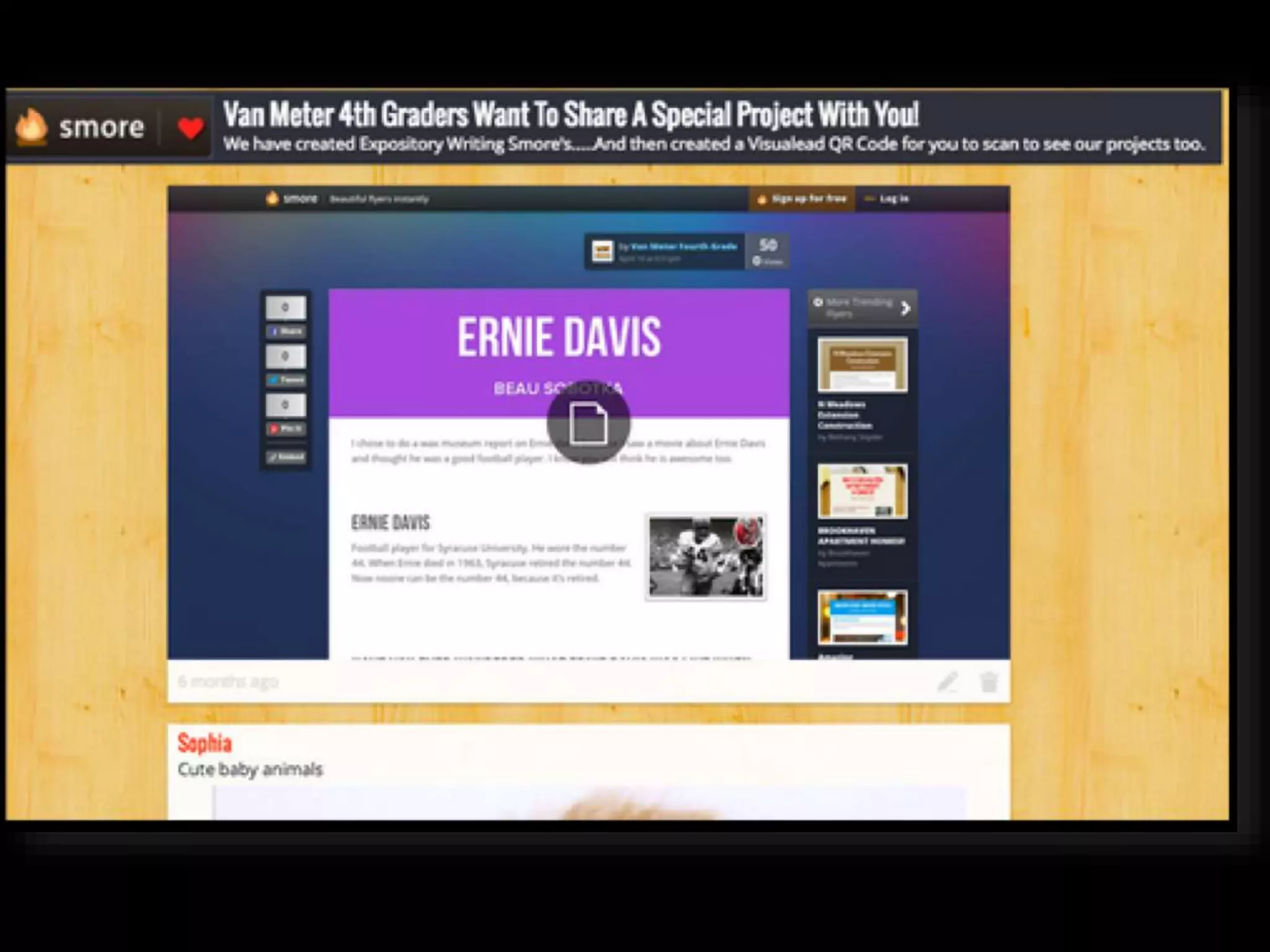Open Van Meter Fourth Grade author link

[683, 246]
